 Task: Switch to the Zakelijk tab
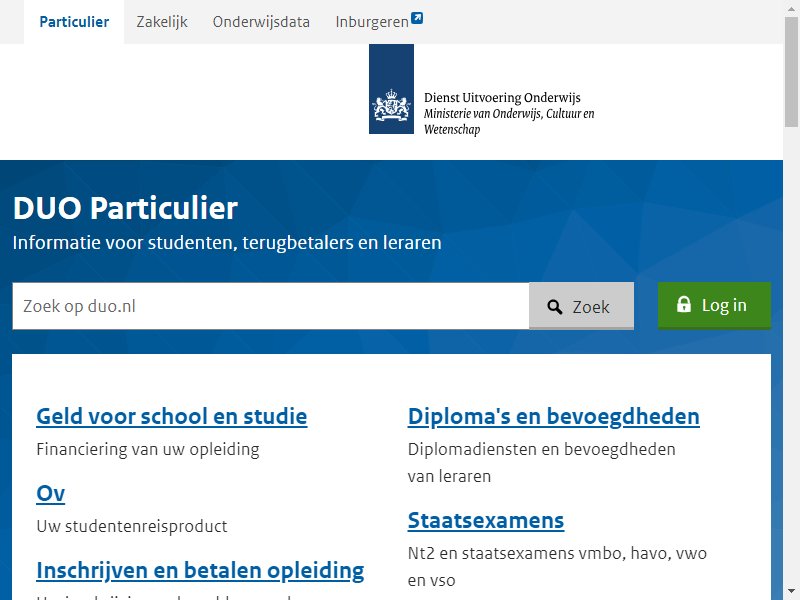[162, 22]
